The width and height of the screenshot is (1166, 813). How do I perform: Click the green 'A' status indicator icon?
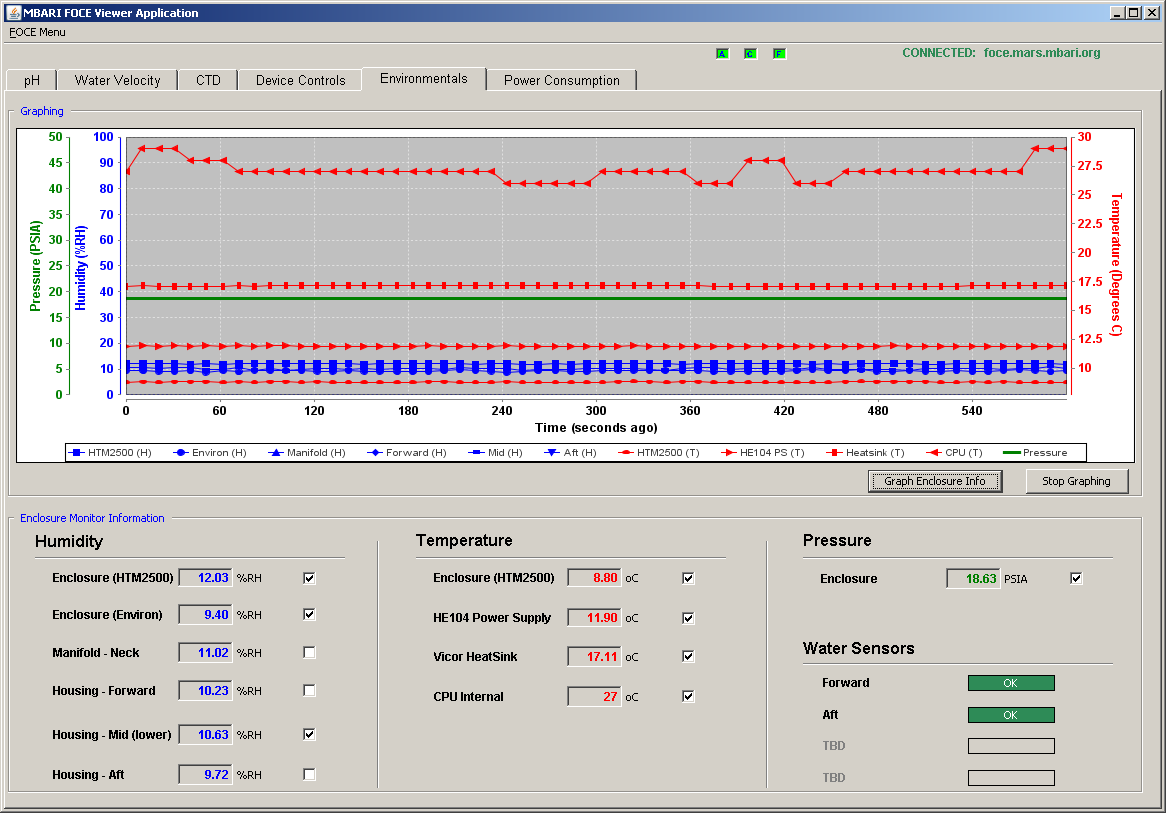tap(722, 54)
